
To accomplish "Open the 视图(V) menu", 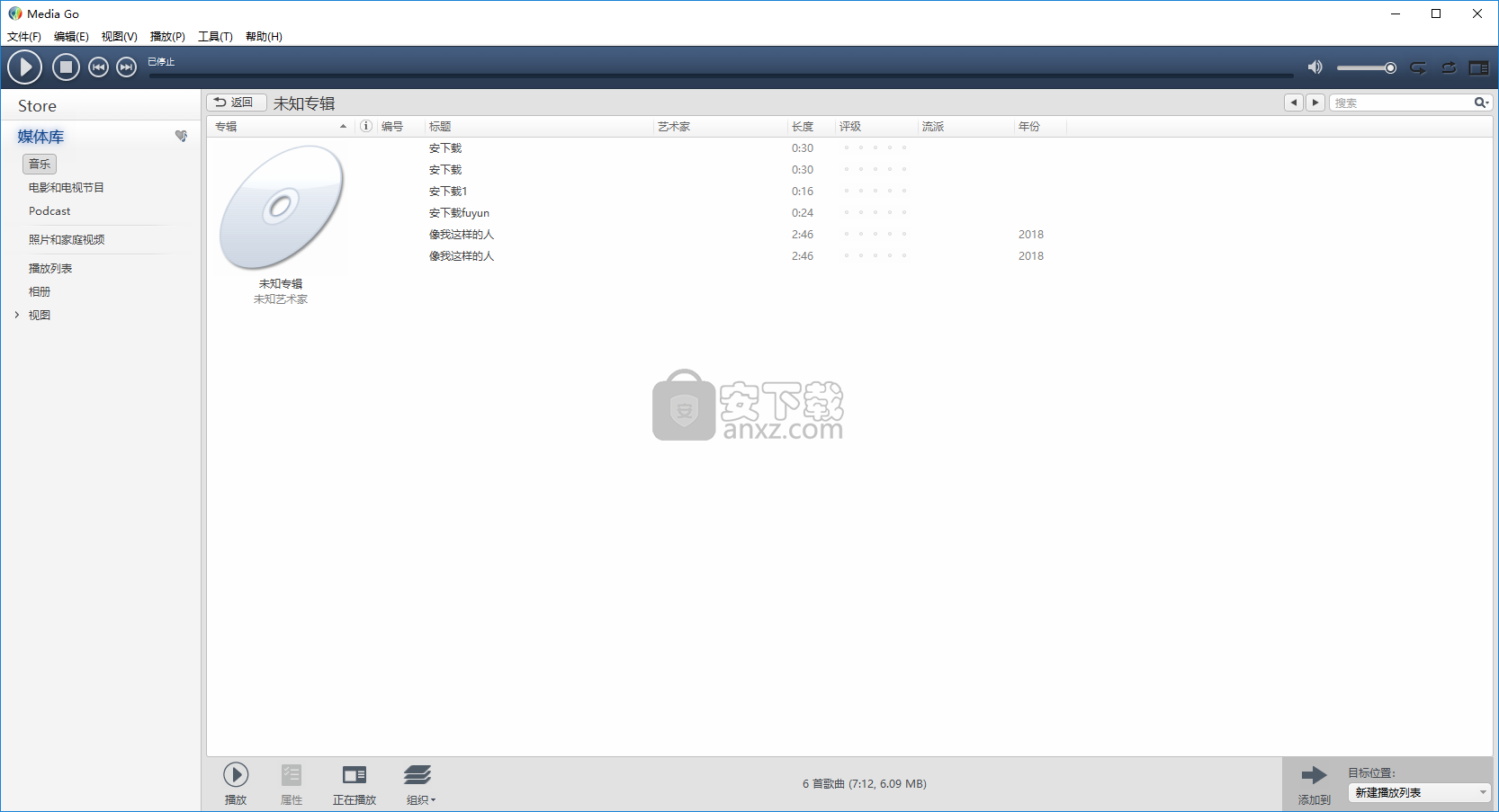I will [119, 37].
